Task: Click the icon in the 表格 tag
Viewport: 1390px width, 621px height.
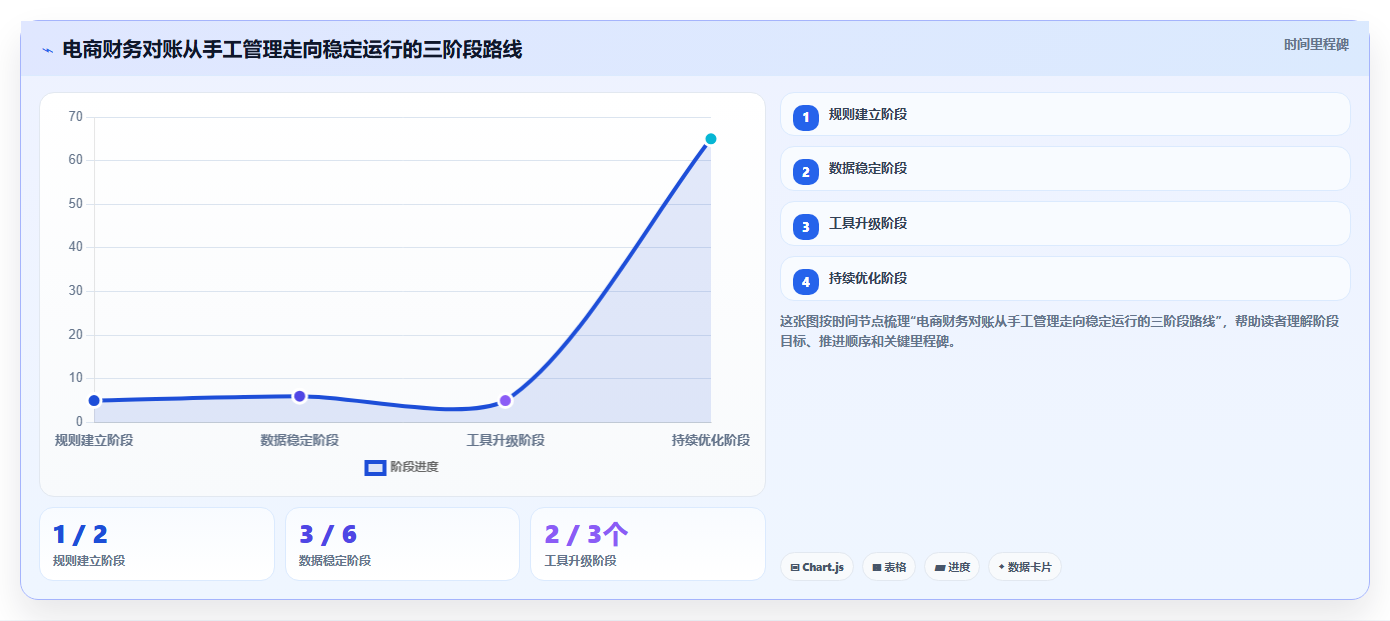Action: [877, 568]
